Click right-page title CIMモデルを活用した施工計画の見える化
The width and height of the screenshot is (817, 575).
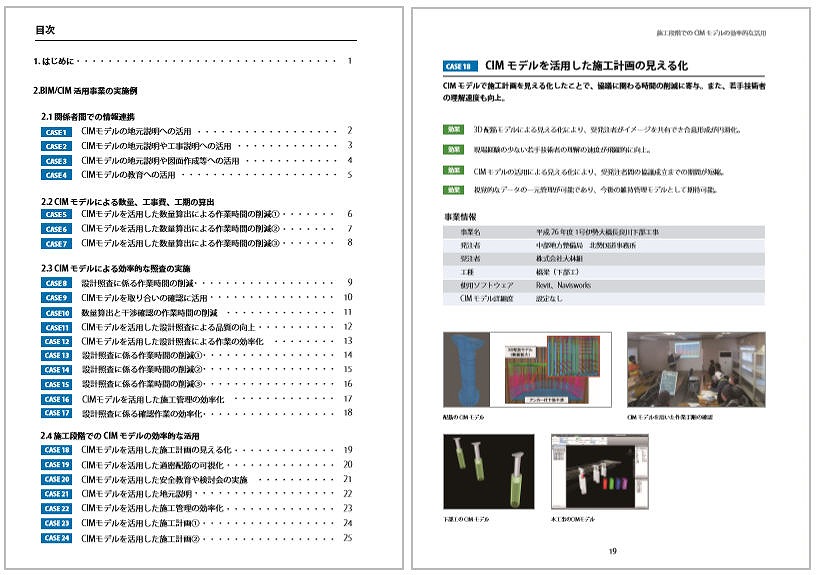[586, 66]
